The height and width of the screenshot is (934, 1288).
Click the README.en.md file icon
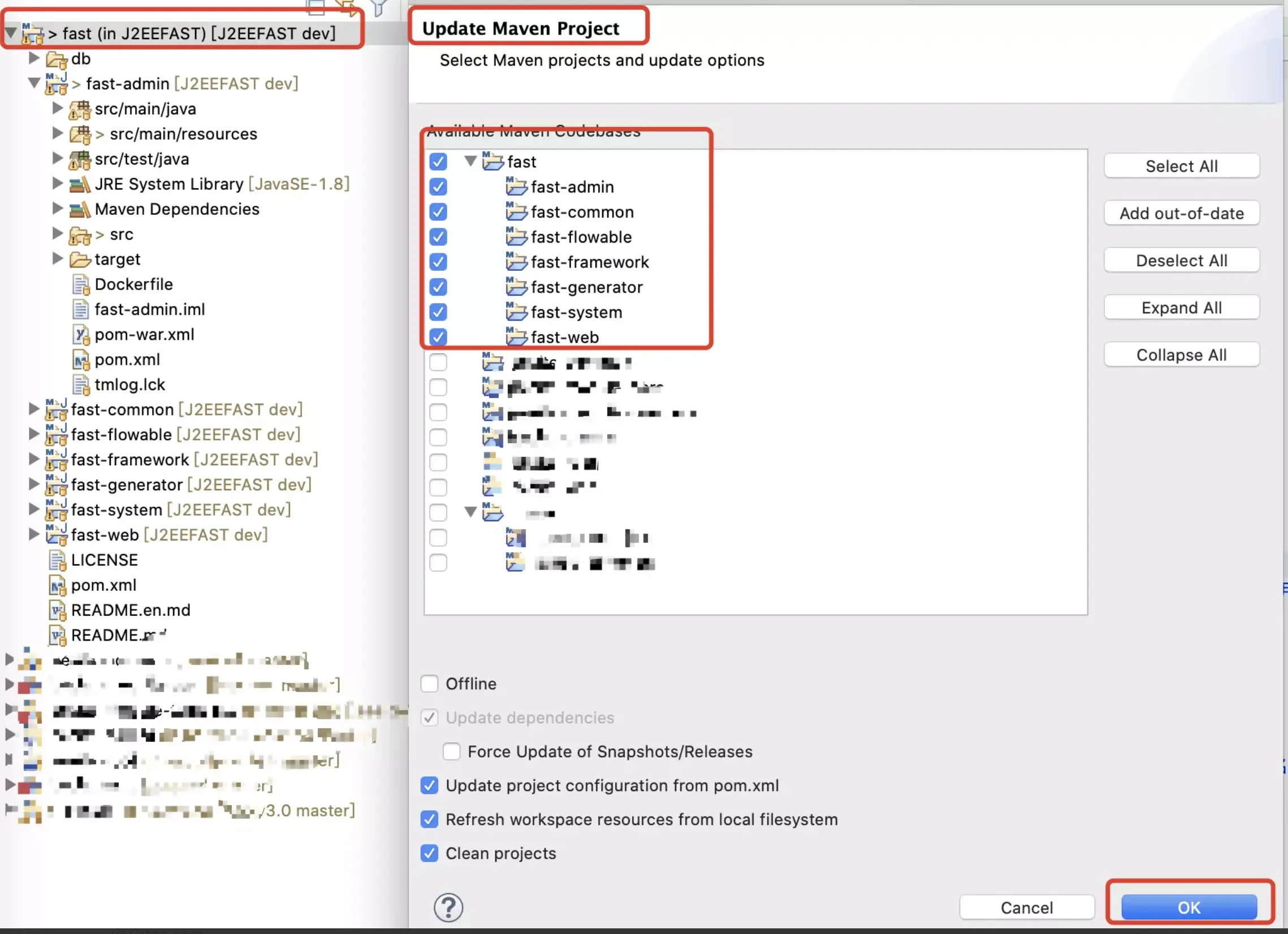(57, 611)
